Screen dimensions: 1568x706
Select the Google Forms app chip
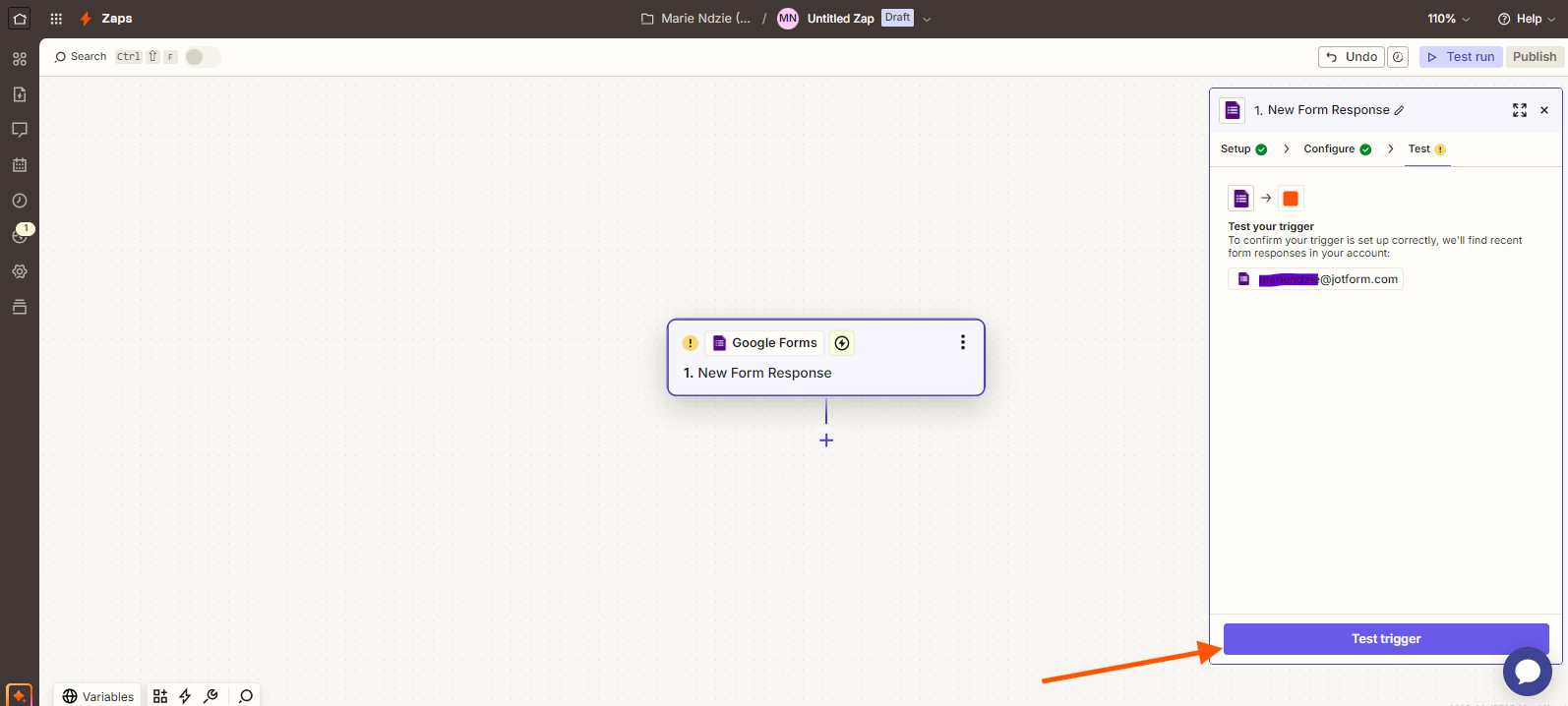764,343
